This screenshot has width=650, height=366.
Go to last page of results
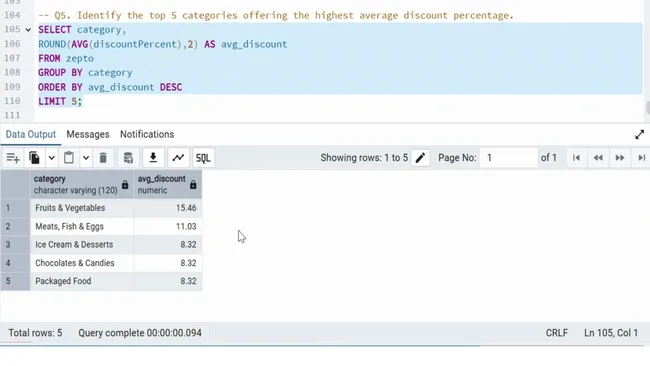(641, 158)
